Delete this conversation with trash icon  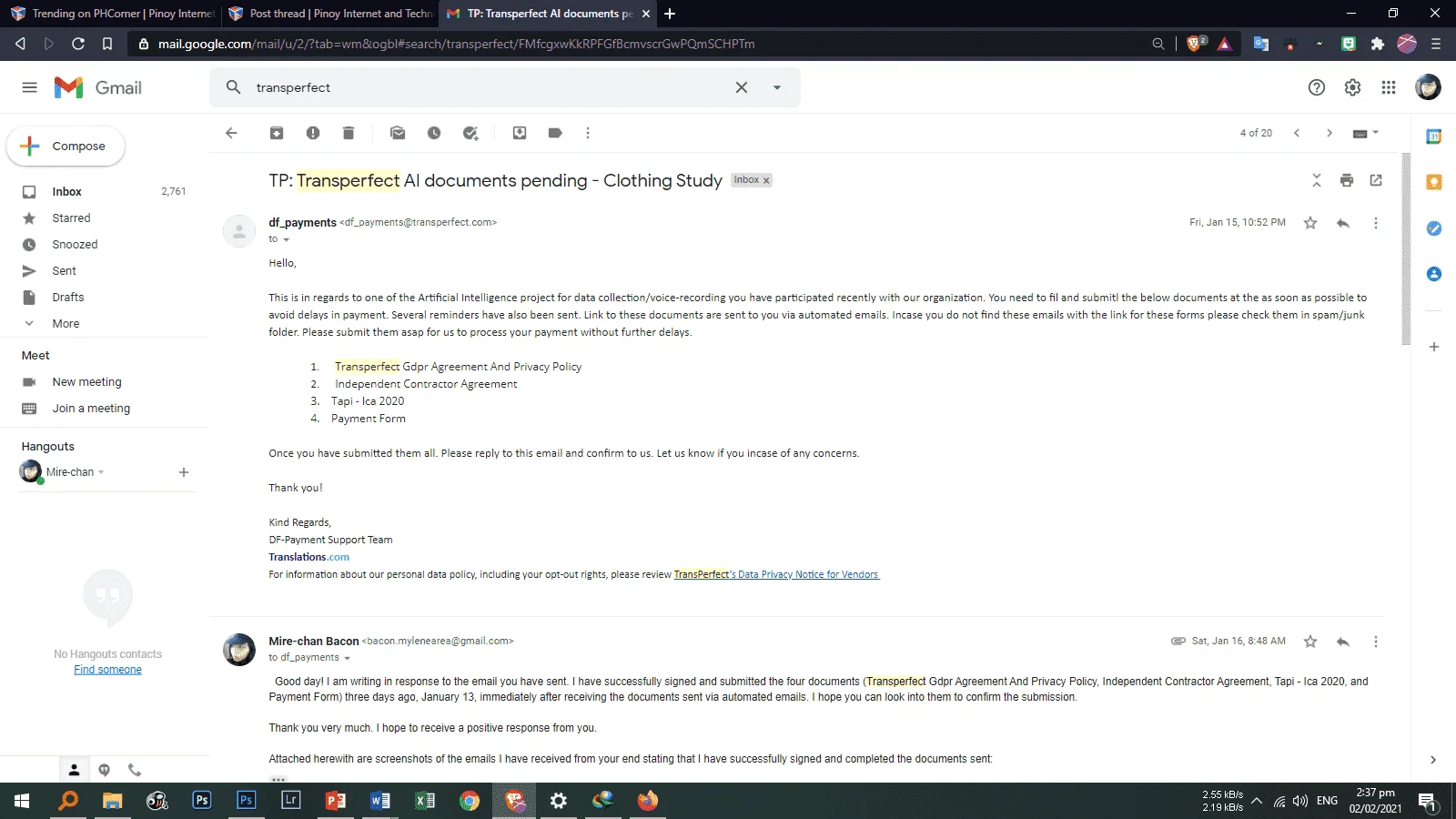(x=349, y=133)
